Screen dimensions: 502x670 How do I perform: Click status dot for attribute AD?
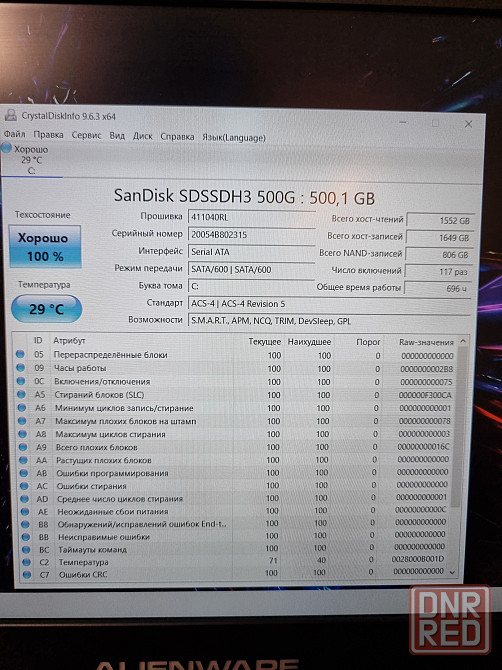25,499
